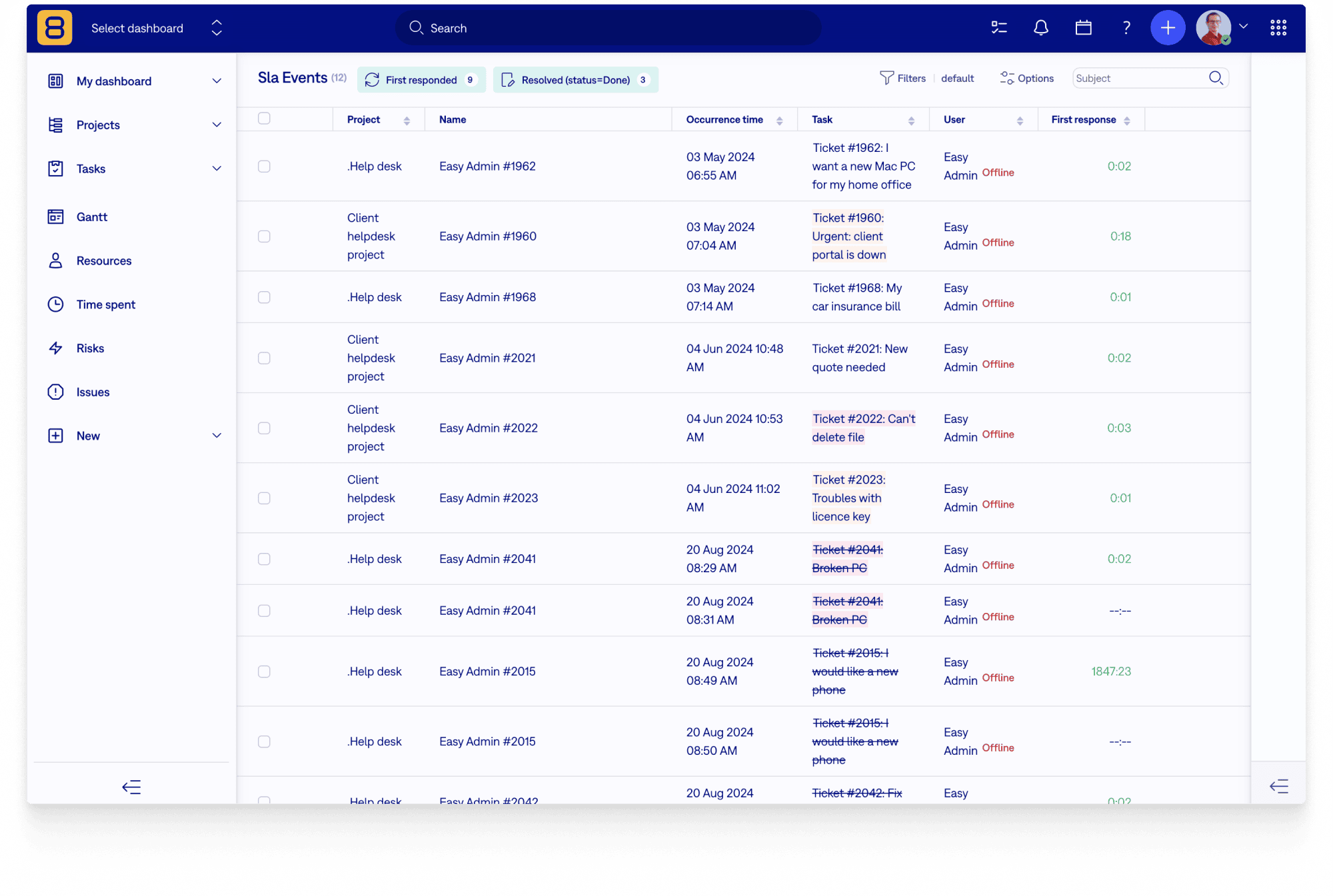Screen dimensions: 1333x896
Task: Open the apps grid menu icon
Action: (x=1278, y=28)
